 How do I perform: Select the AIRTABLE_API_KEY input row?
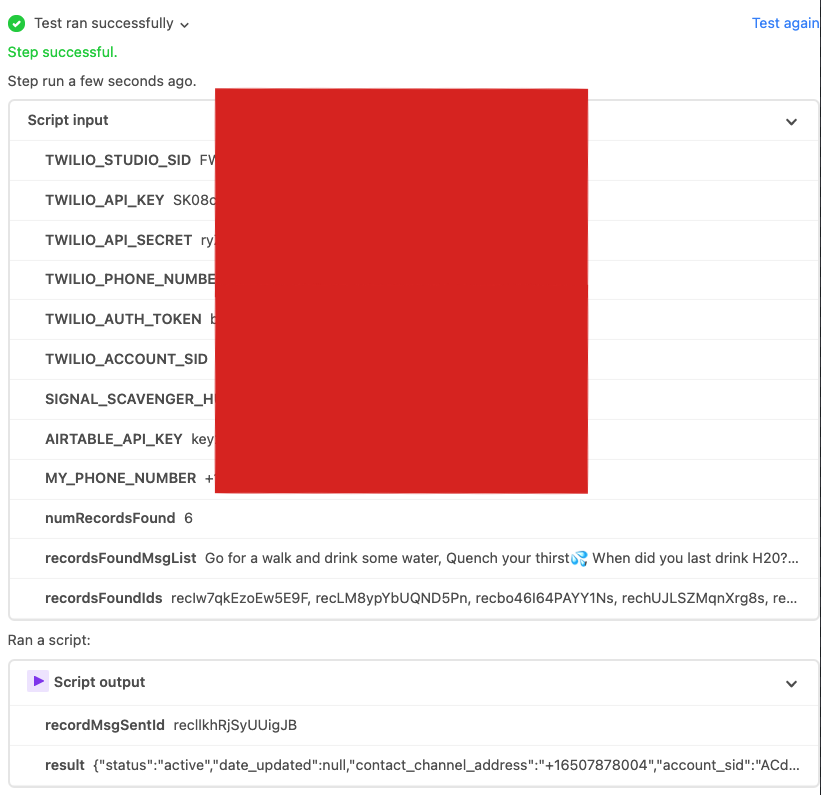[x=114, y=438]
